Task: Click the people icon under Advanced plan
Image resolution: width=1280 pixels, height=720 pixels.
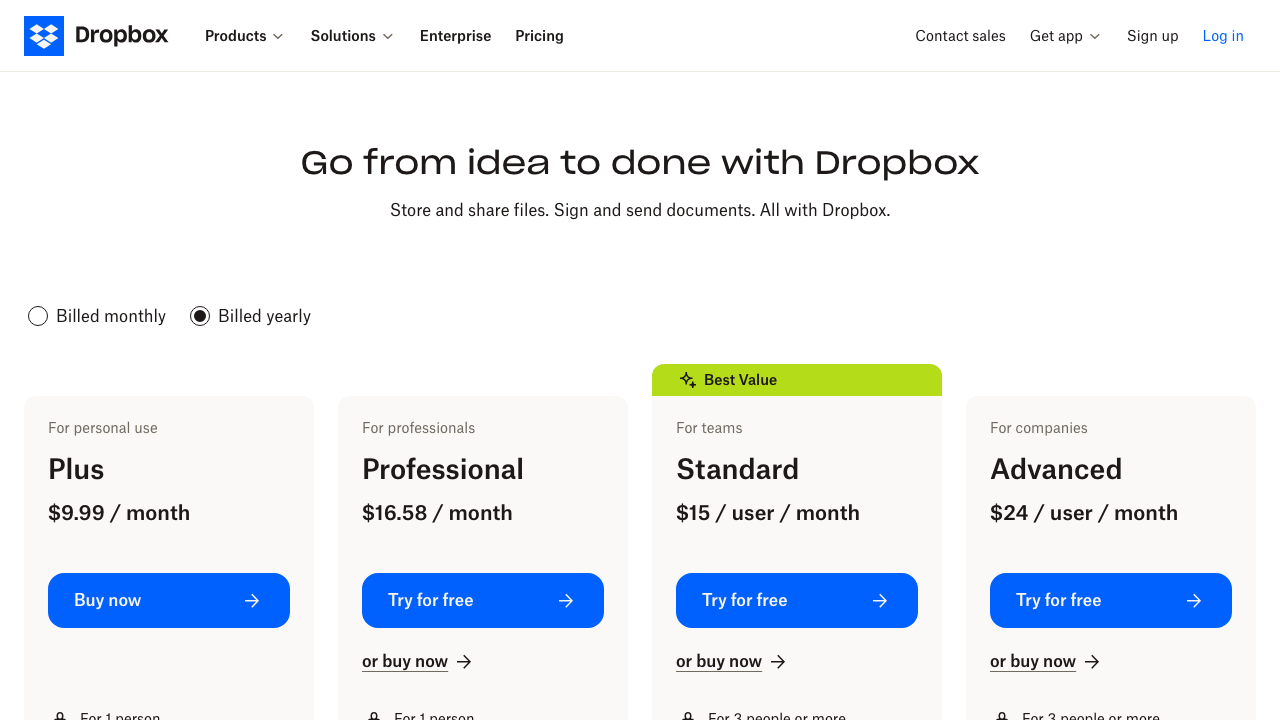Action: pos(1002,714)
